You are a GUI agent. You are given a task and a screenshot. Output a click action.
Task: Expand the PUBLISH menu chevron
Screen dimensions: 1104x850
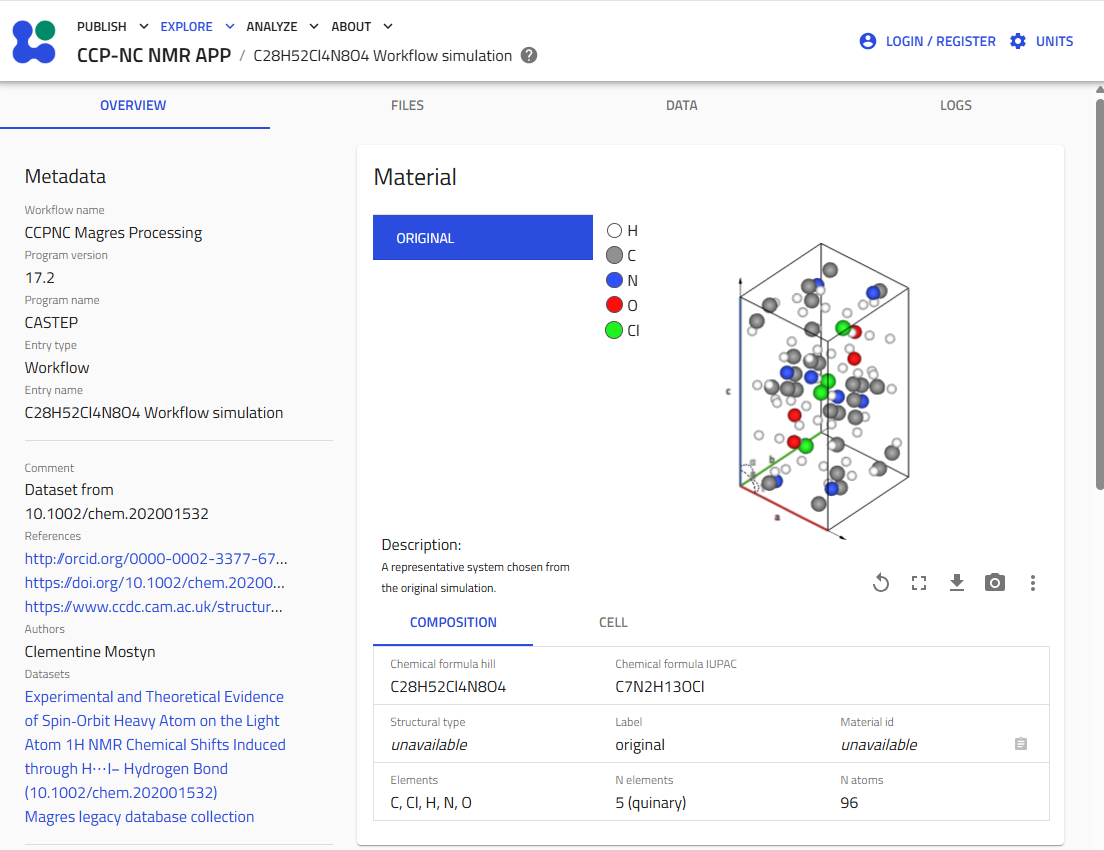pos(144,27)
